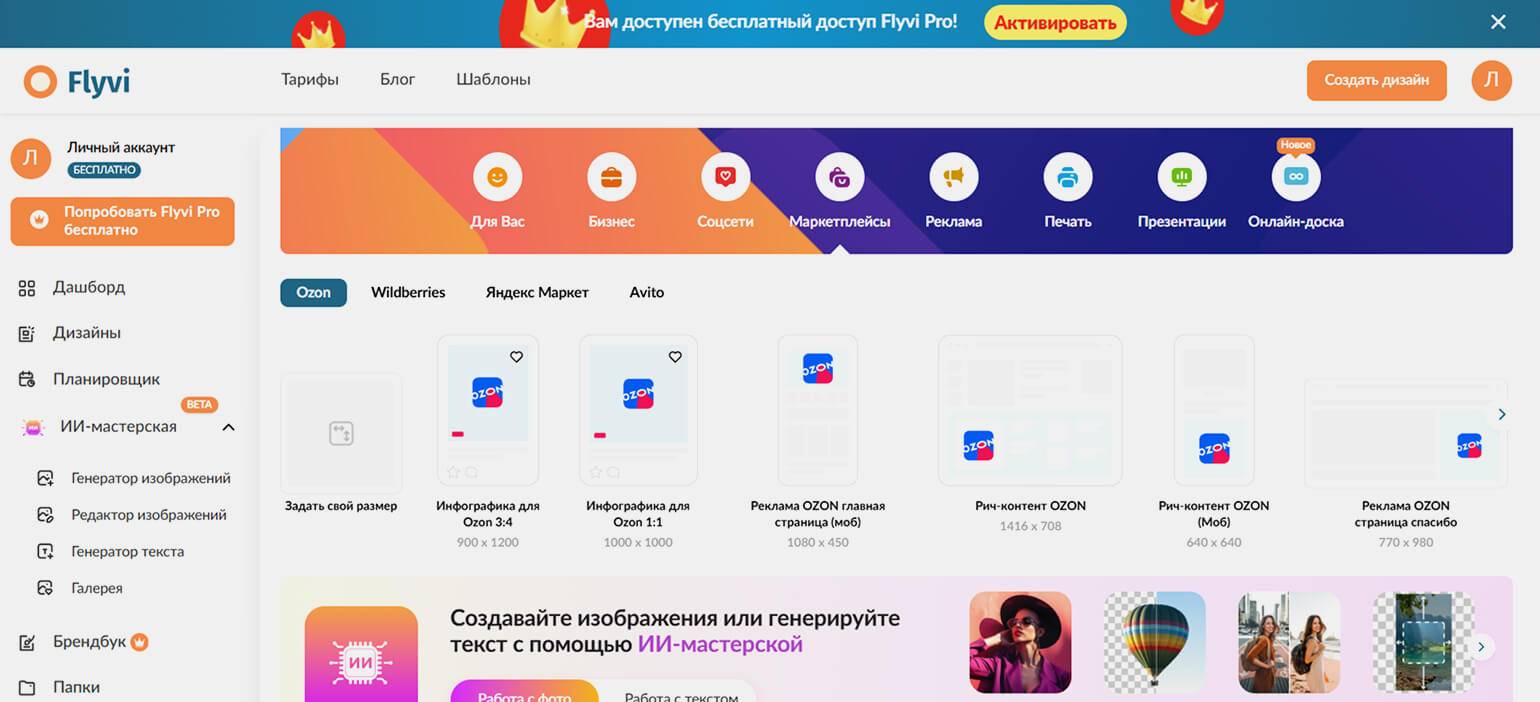The height and width of the screenshot is (702, 1540).
Task: Open the Реклама megaphone icon category
Action: click(953, 178)
